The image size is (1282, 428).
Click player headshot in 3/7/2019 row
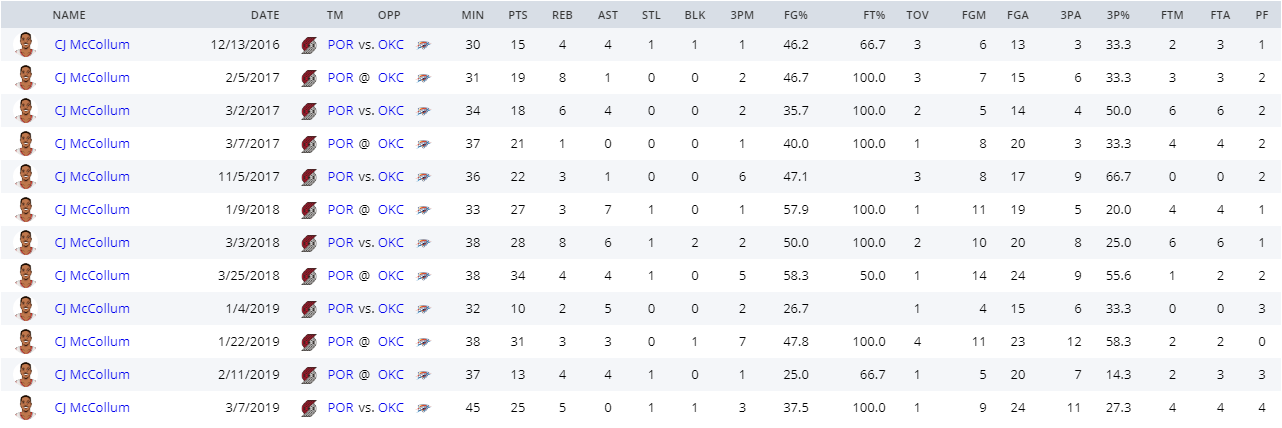pyautogui.click(x=25, y=408)
